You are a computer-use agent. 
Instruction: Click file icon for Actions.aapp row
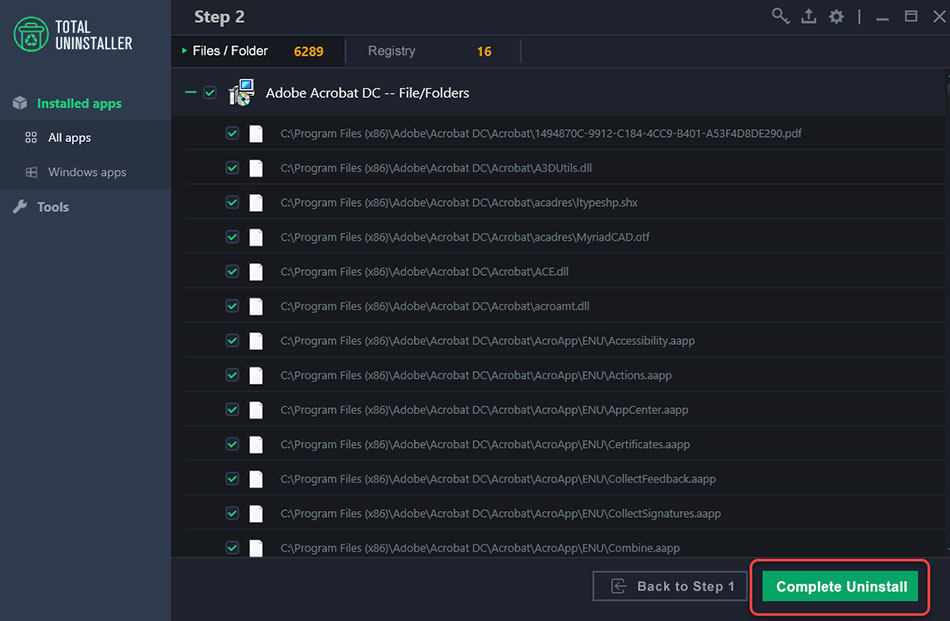(x=256, y=376)
